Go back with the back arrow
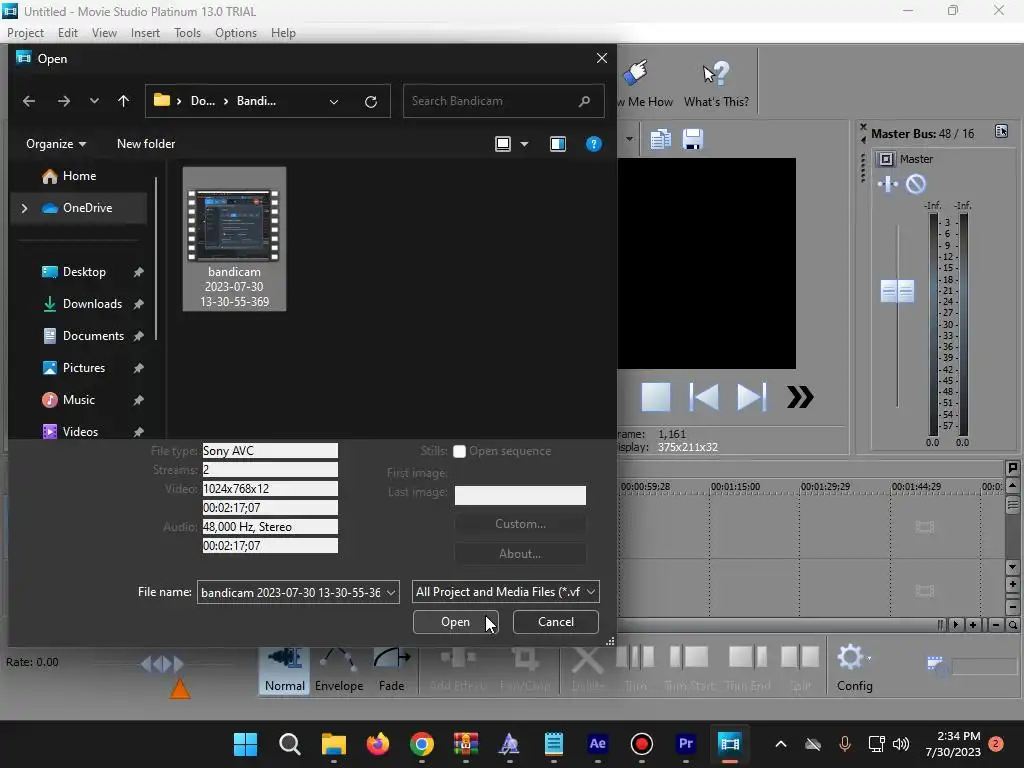 (29, 101)
